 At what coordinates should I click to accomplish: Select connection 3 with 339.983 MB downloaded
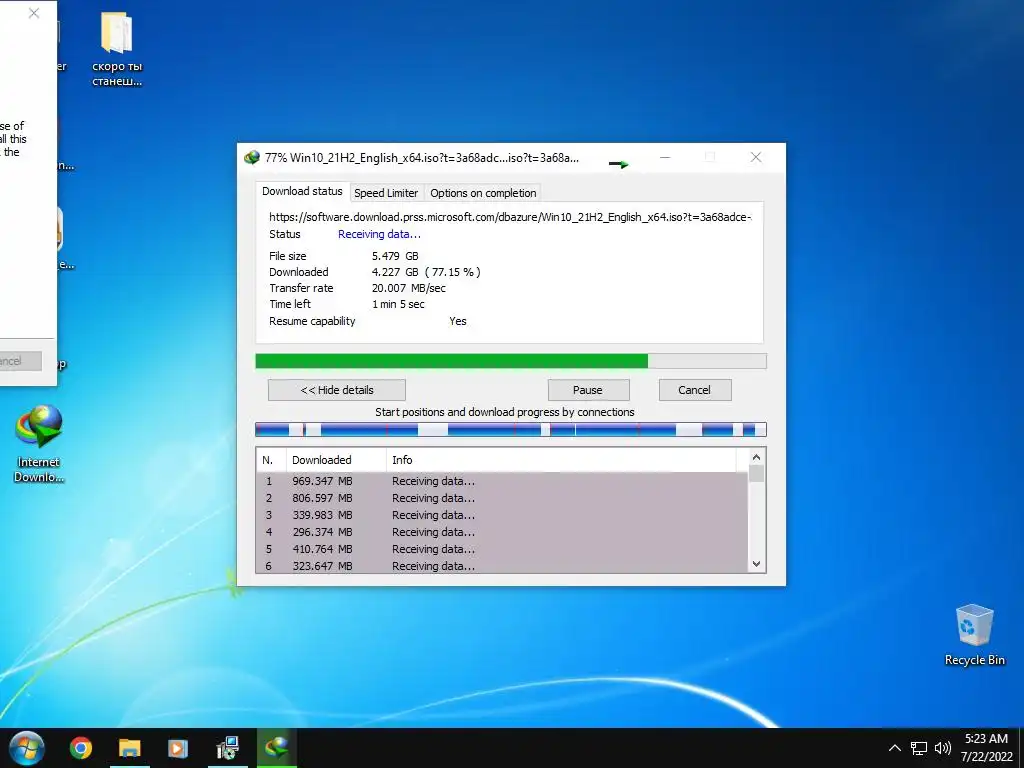pyautogui.click(x=502, y=515)
